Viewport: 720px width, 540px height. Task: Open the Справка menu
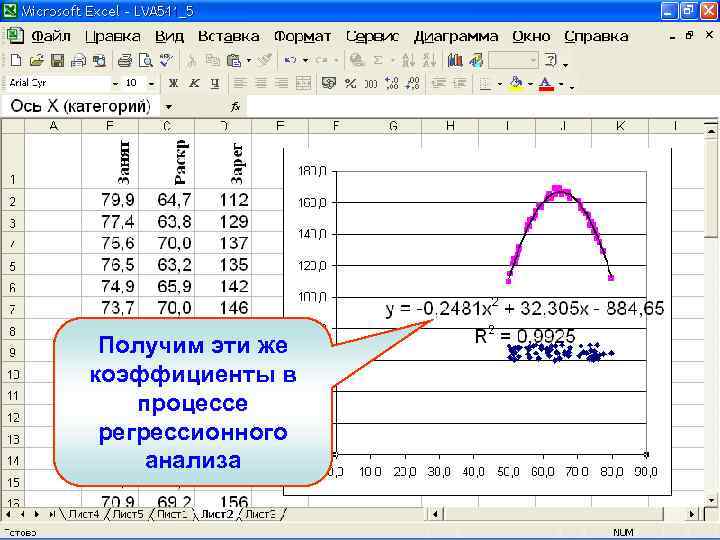[596, 36]
